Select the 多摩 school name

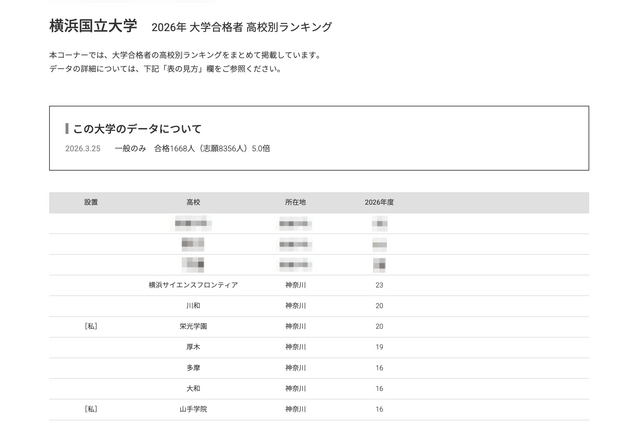tap(193, 368)
